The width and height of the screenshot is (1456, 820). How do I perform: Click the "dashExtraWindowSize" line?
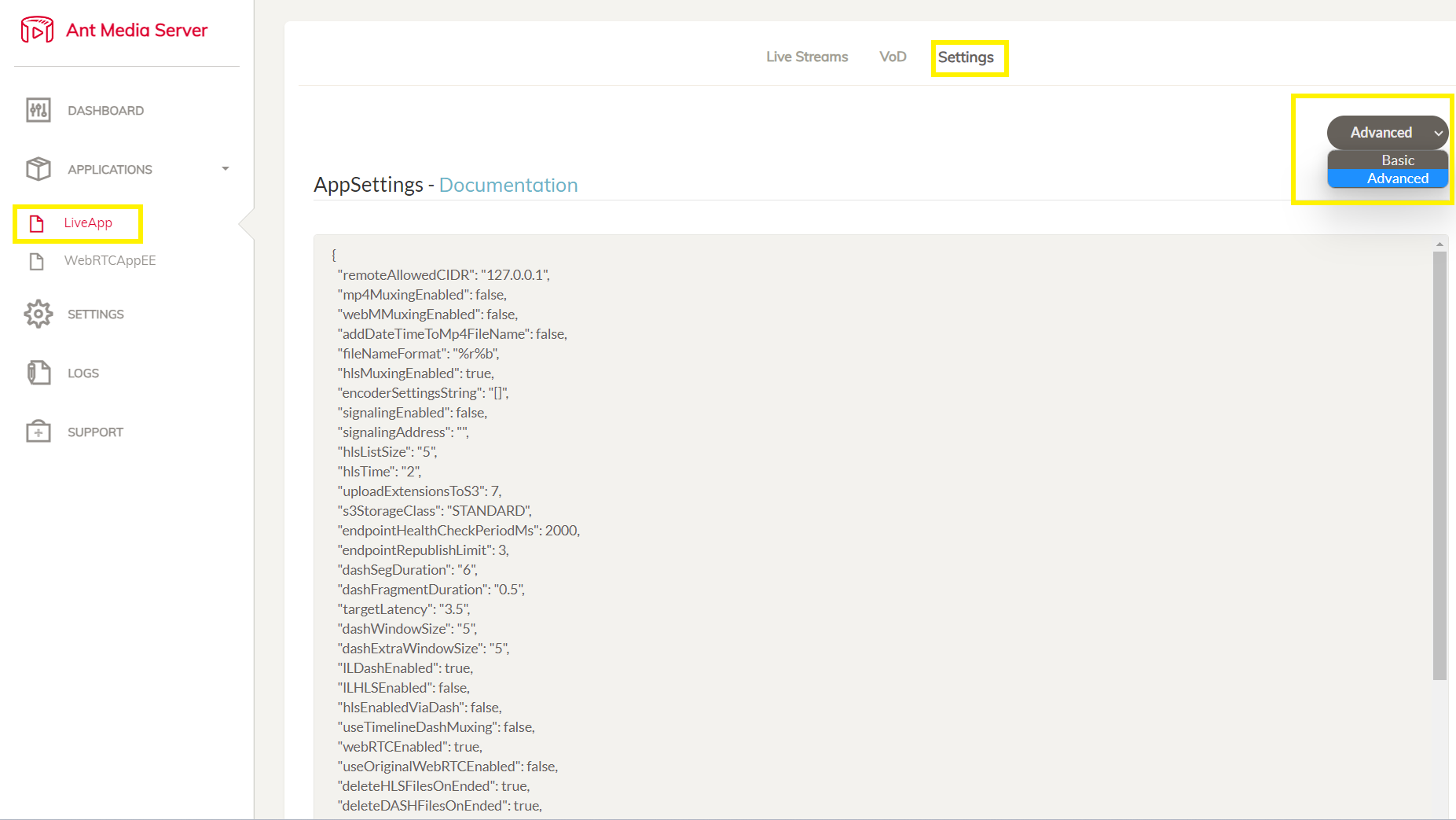[423, 649]
